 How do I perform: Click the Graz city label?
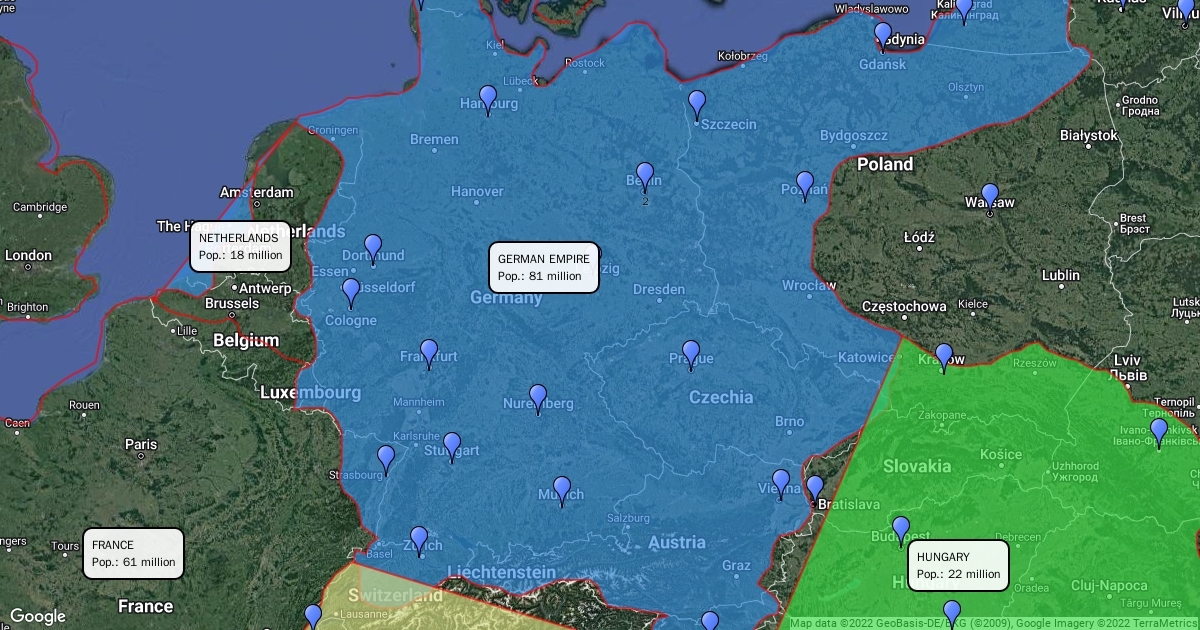point(736,566)
